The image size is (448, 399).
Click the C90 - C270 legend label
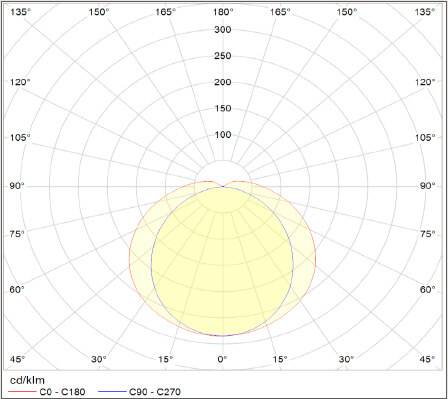pyautogui.click(x=155, y=392)
